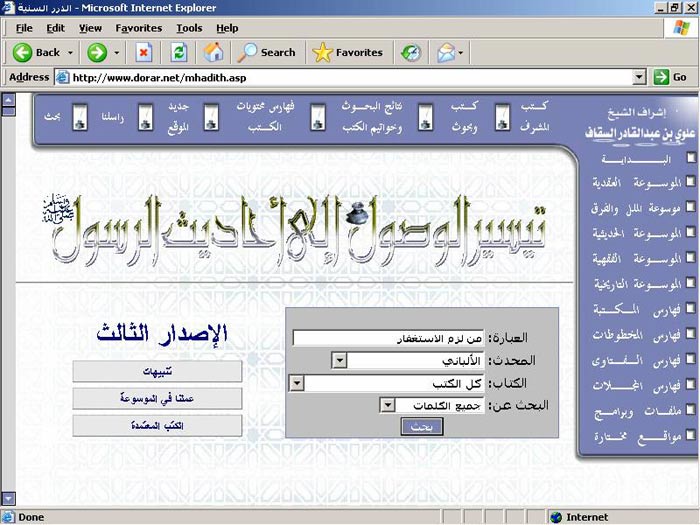
Task: Click the browser Back button
Action: [38, 52]
